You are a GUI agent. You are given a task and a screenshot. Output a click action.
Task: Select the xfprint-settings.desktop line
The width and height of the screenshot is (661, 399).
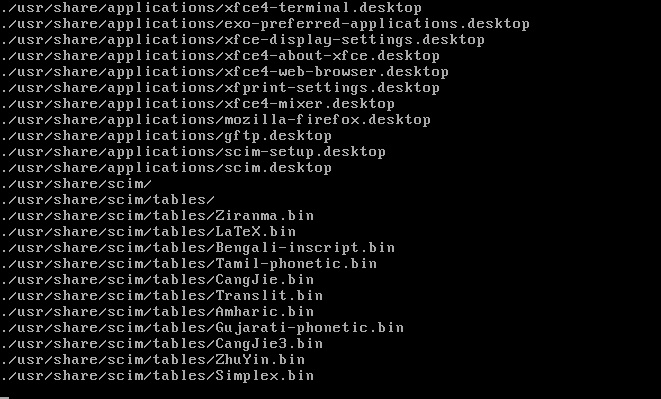pos(220,89)
